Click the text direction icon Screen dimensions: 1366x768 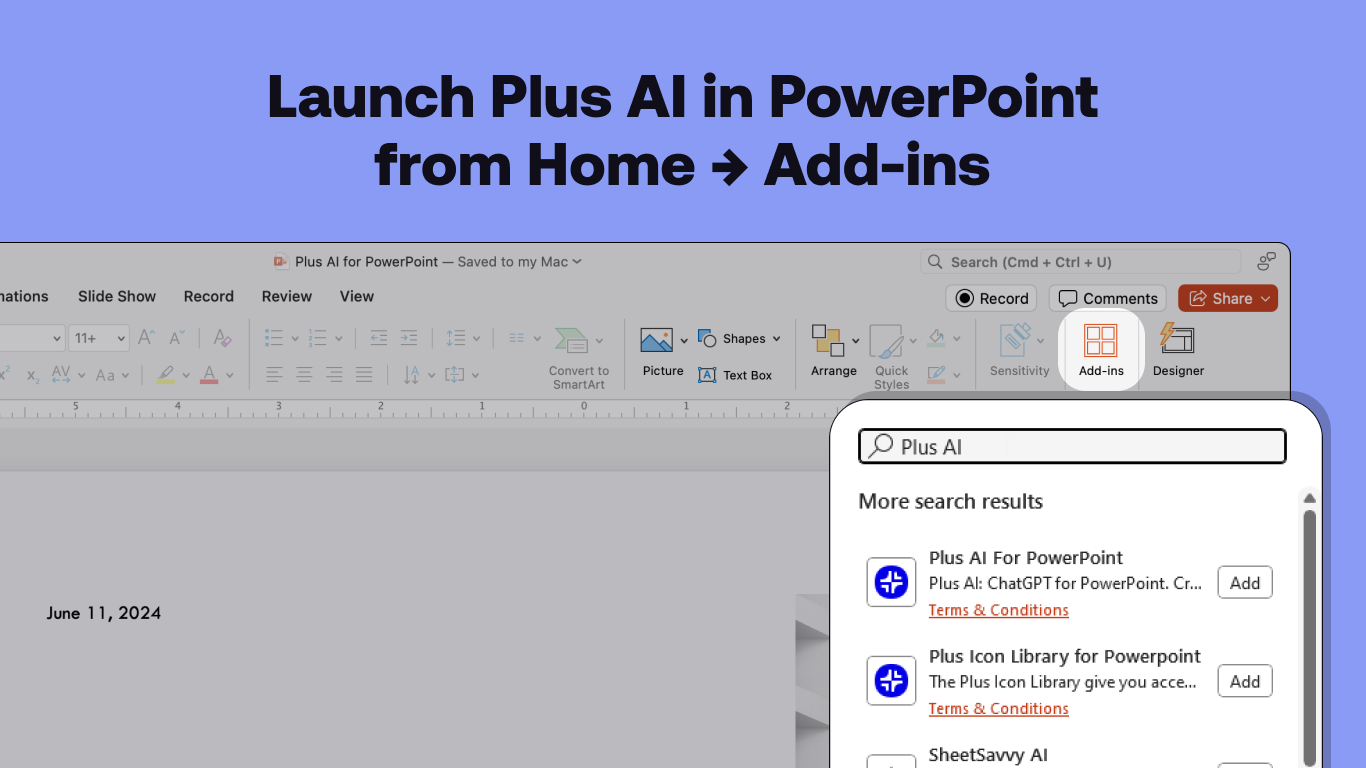click(411, 375)
